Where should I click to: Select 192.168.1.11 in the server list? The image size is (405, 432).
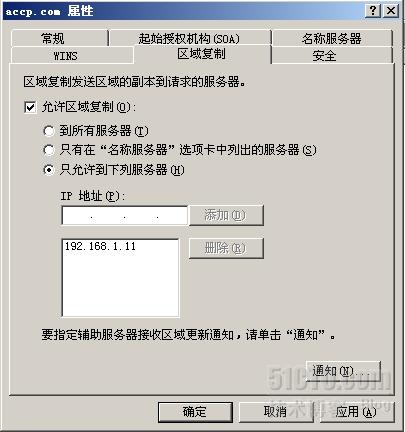(x=100, y=246)
